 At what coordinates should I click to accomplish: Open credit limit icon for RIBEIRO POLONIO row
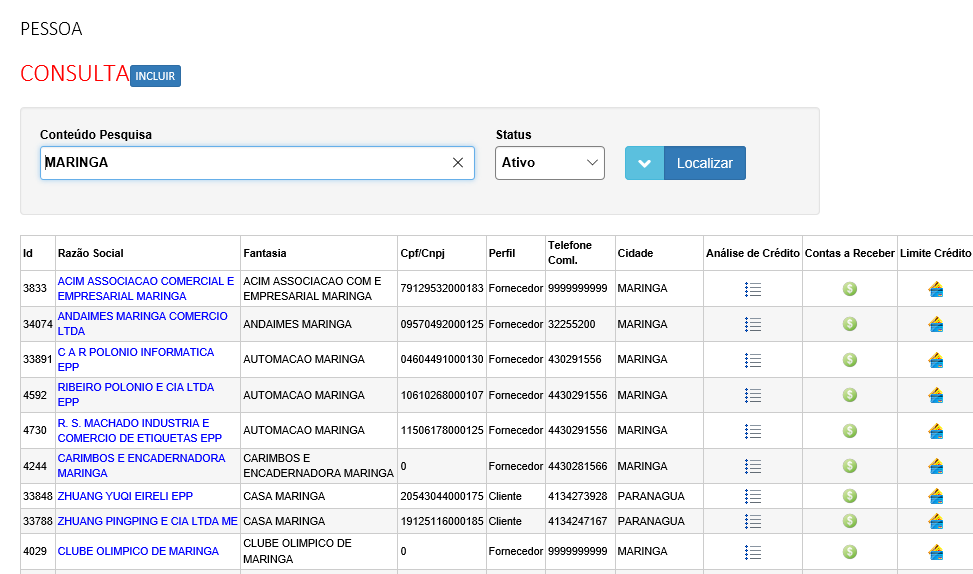click(x=936, y=395)
